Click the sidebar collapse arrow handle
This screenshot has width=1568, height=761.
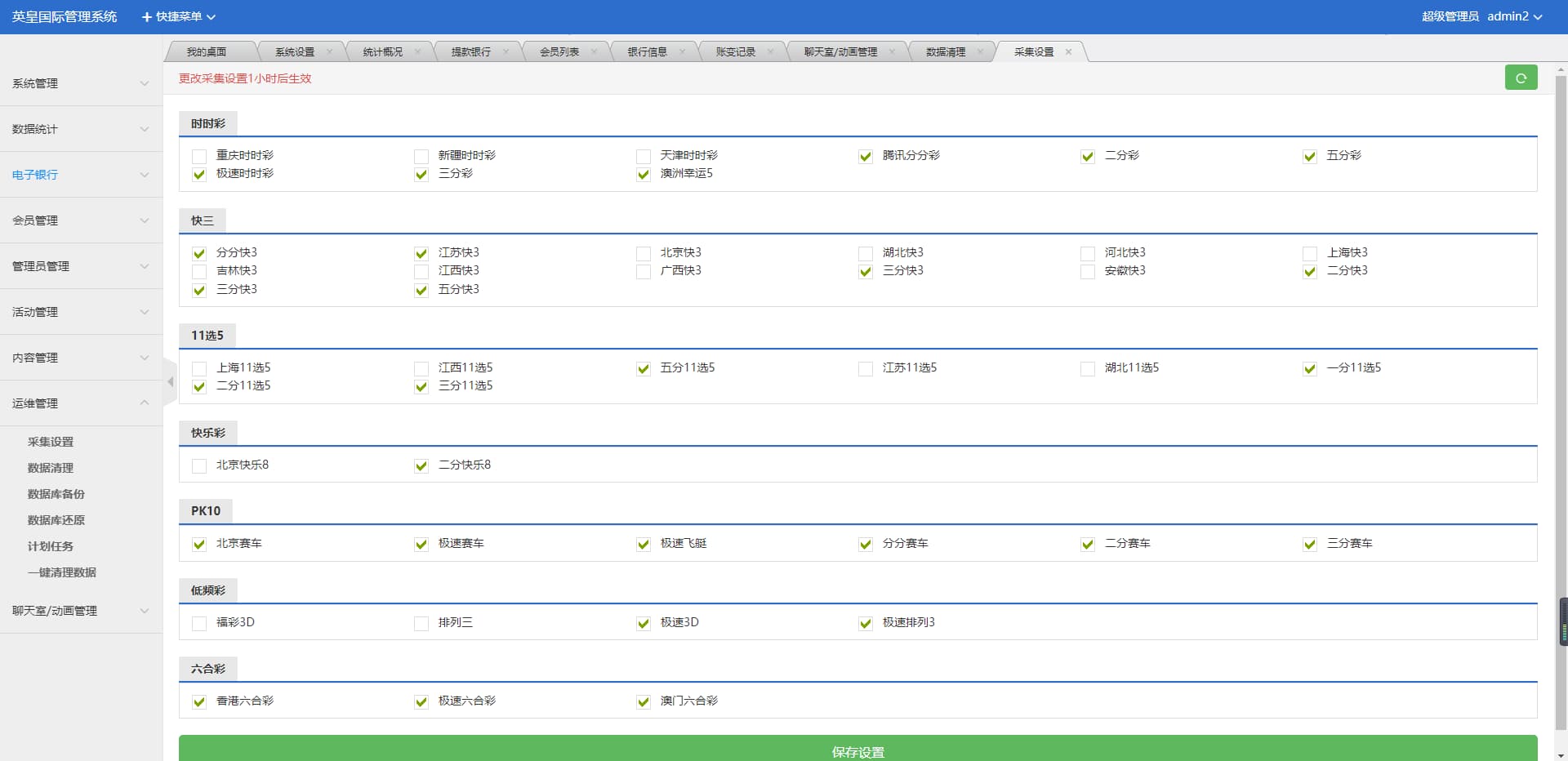pos(170,381)
